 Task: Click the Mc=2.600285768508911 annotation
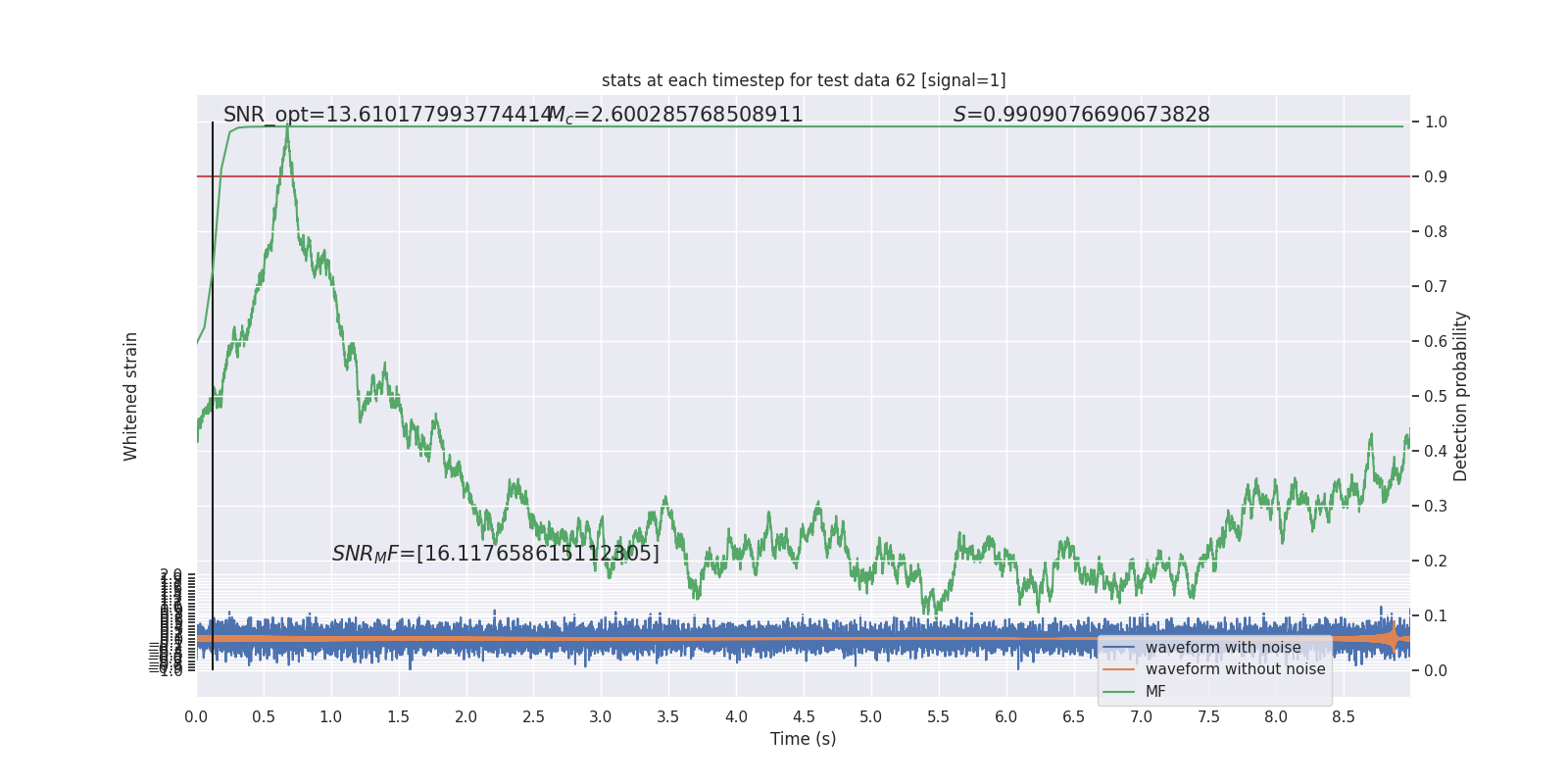click(675, 115)
